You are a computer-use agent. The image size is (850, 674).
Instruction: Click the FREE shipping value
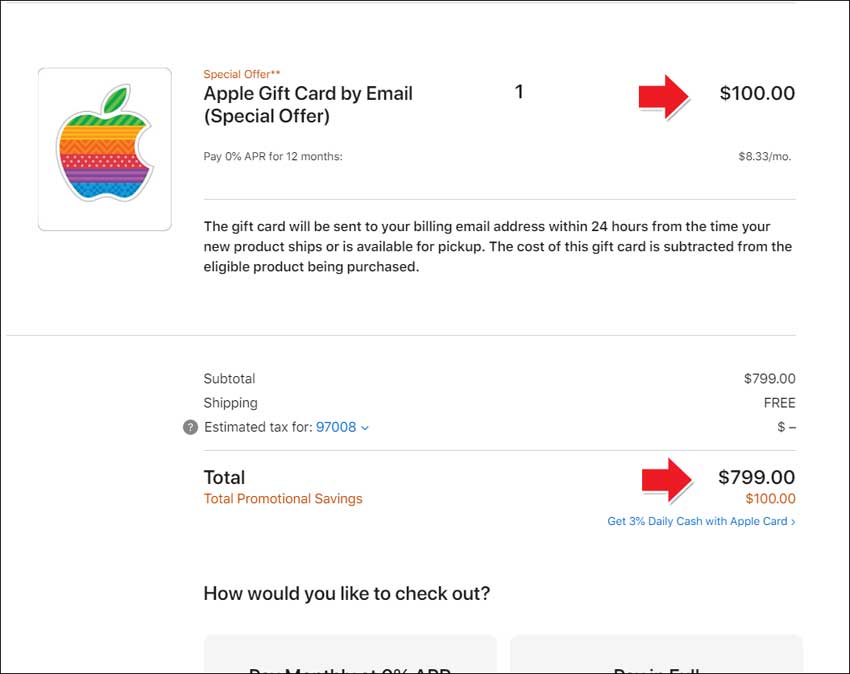point(780,403)
